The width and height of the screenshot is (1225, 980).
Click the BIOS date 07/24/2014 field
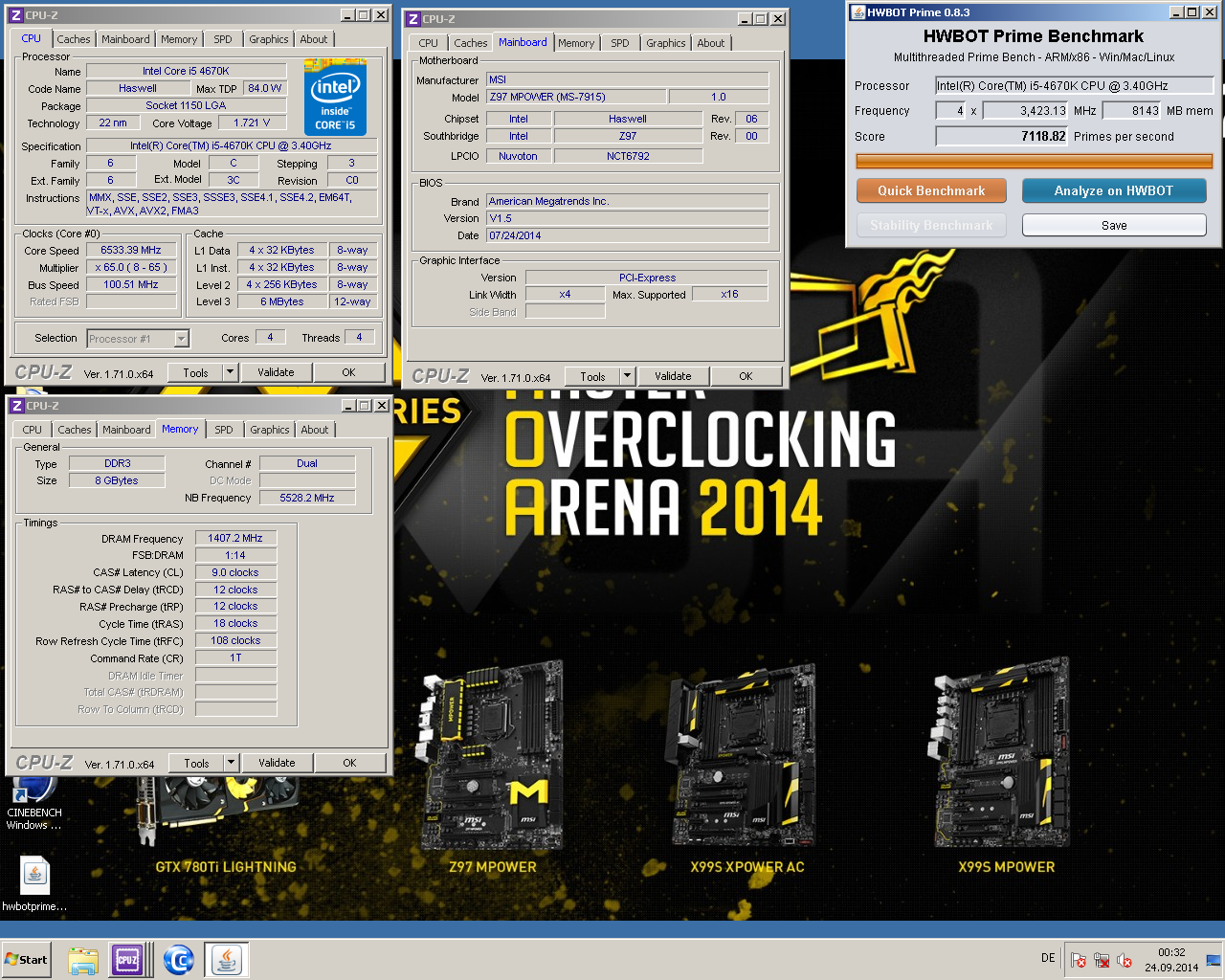[x=627, y=235]
